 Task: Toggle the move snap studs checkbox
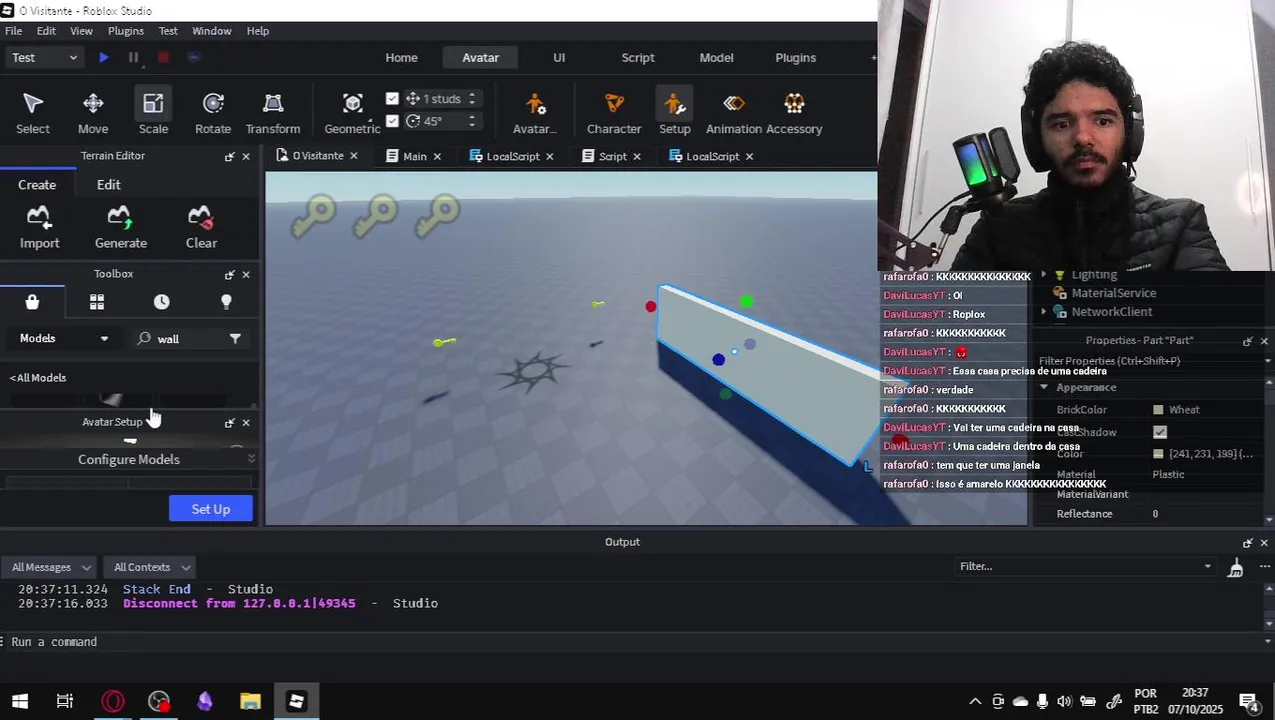point(392,98)
